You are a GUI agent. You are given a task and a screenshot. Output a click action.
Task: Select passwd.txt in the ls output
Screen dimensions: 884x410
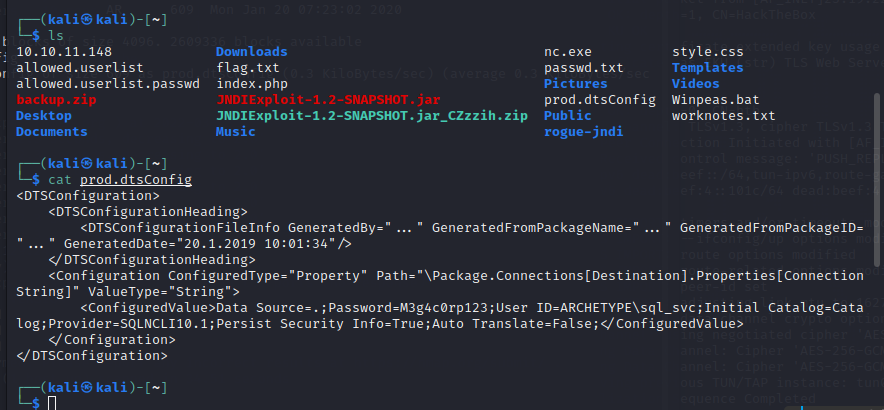584,68
